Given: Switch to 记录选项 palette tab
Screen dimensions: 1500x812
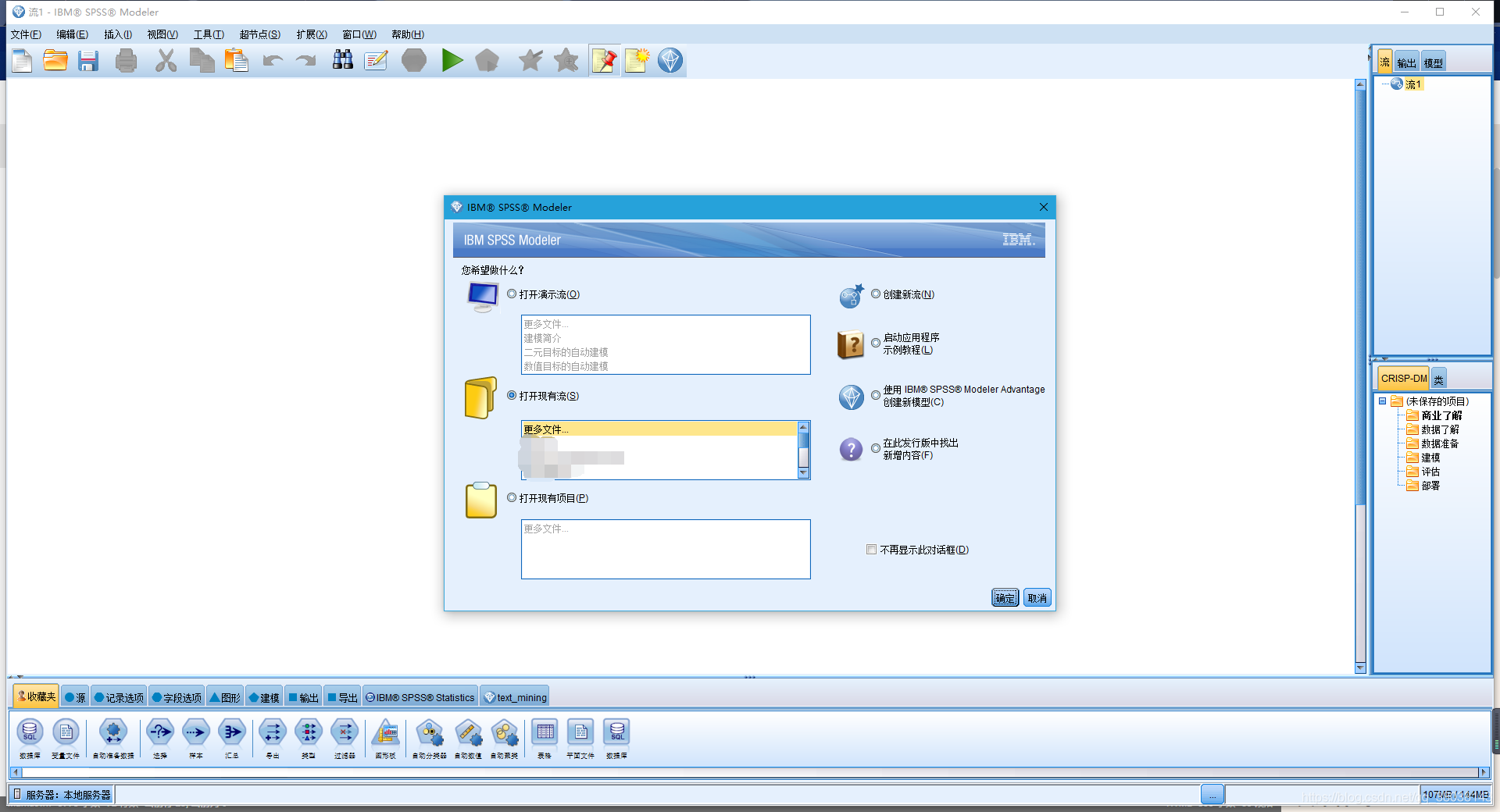Looking at the screenshot, I should pos(119,697).
